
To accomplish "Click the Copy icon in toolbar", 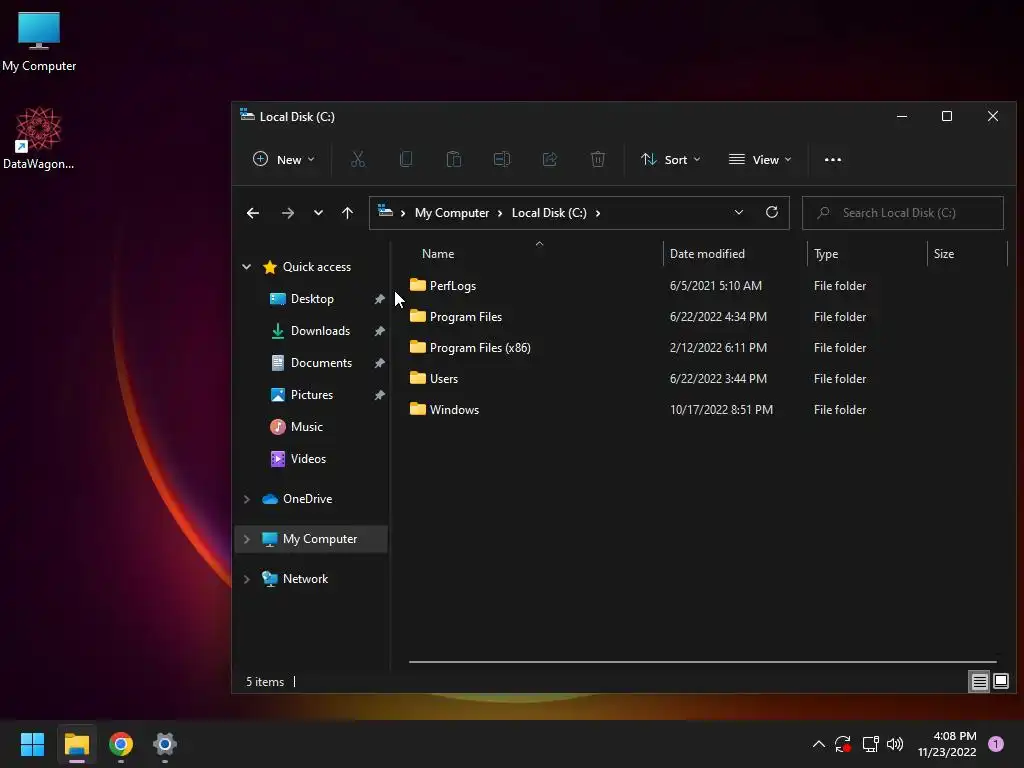I will [x=406, y=159].
